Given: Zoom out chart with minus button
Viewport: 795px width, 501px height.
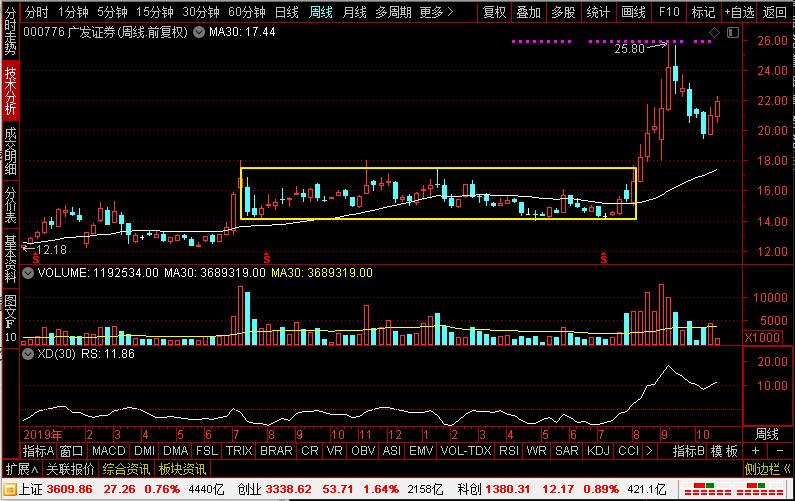Looking at the screenshot, I should pyautogui.click(x=780, y=451).
